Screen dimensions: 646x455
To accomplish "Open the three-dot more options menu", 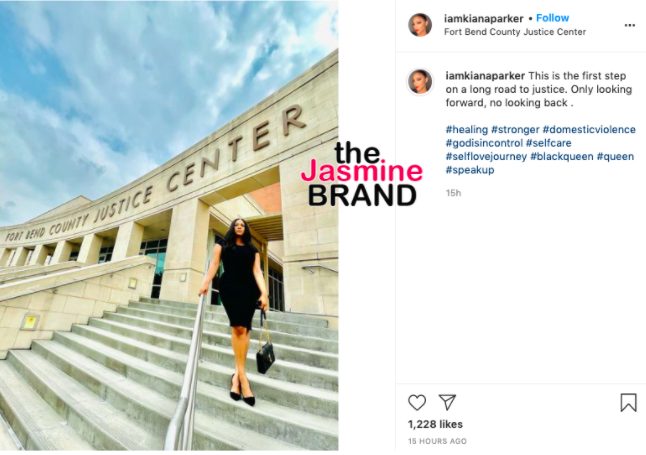I will click(630, 25).
